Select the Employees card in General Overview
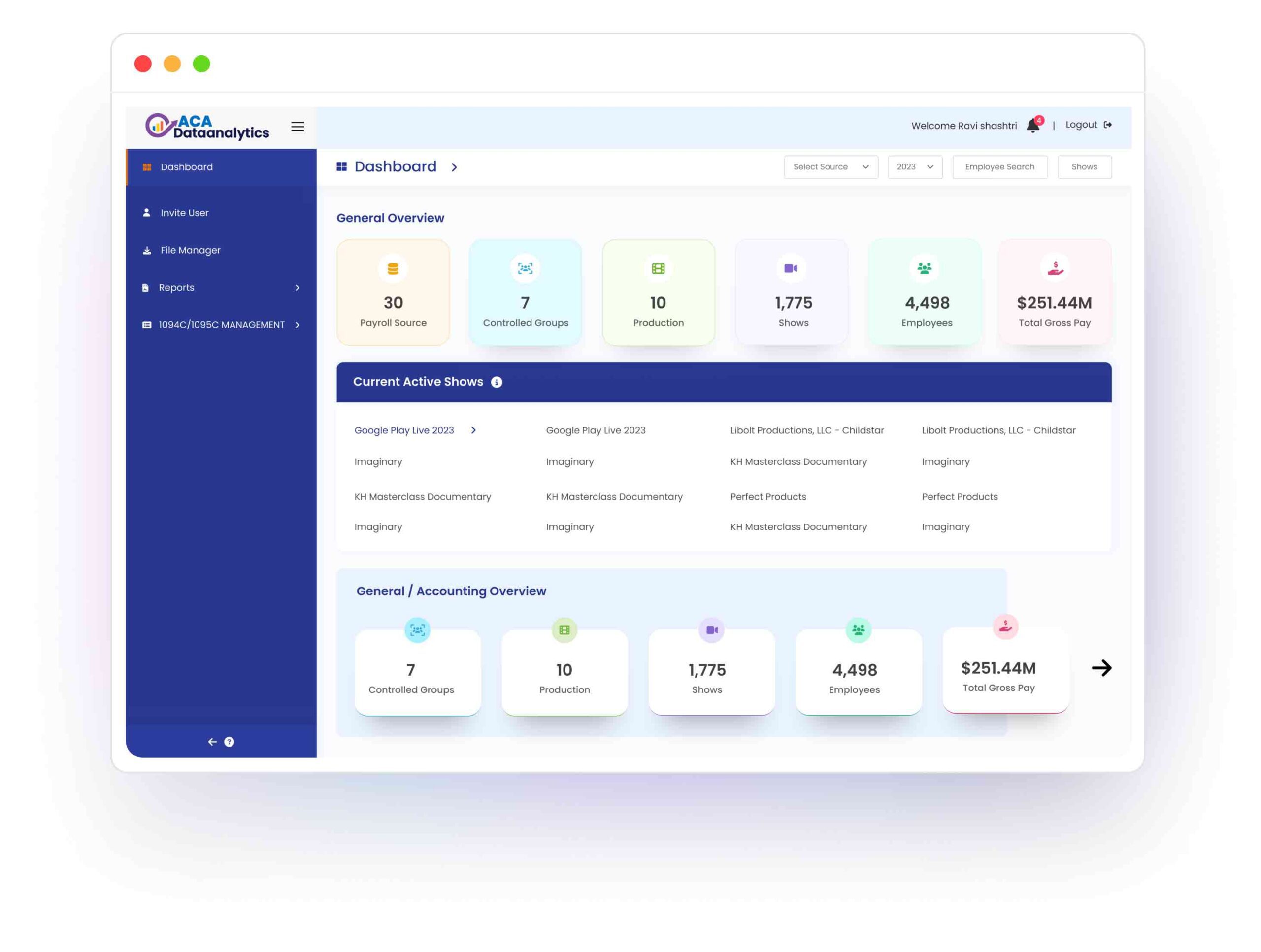1261x952 pixels. [x=926, y=293]
